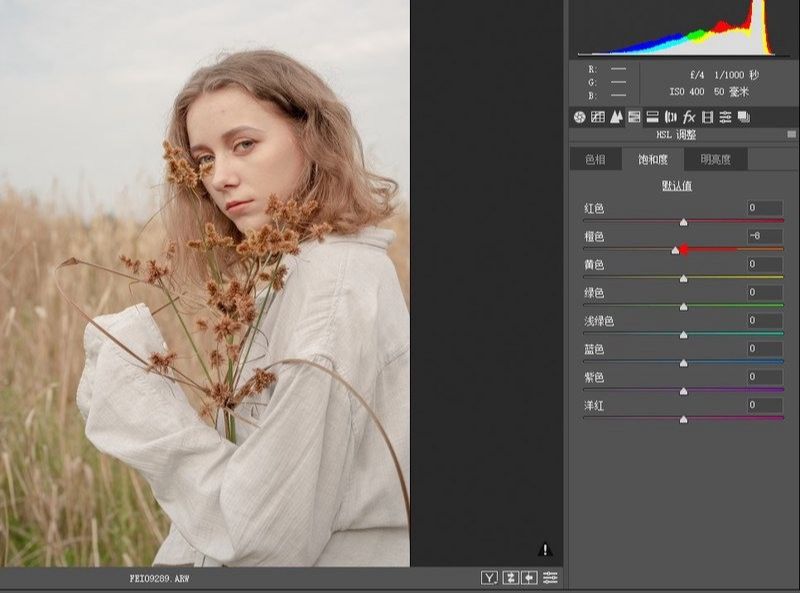Open the Camera Calibration panel icon
Image resolution: width=800 pixels, height=593 pixels.
click(x=707, y=117)
